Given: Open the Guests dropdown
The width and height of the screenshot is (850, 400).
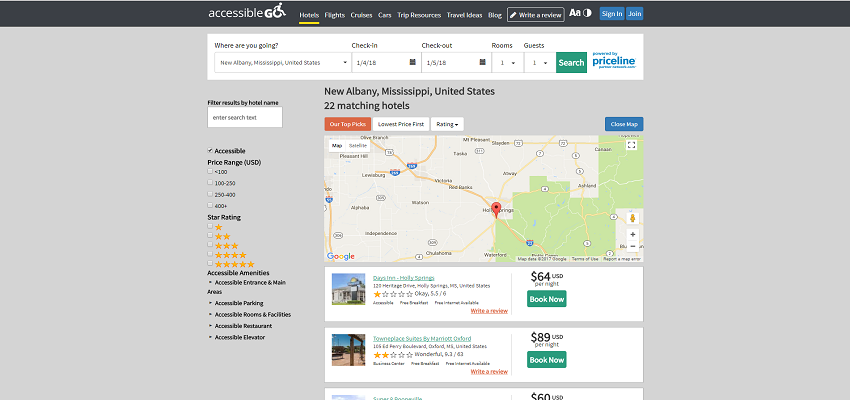Looking at the screenshot, I should coord(539,62).
